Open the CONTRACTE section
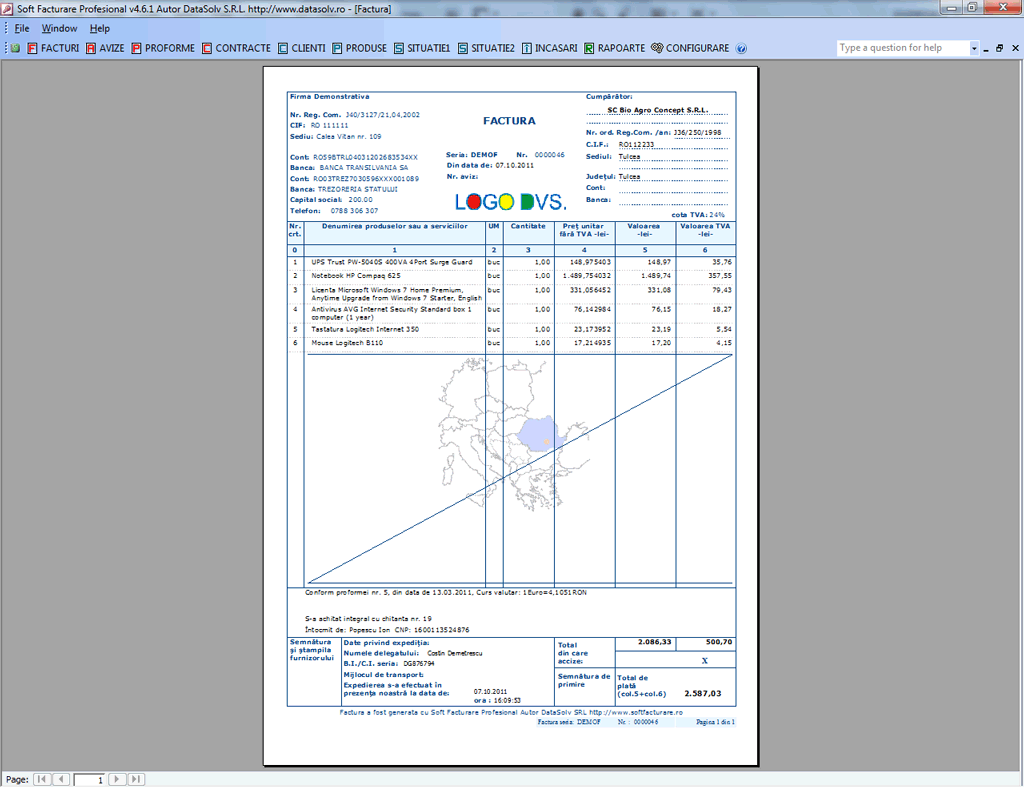1024x787 pixels. click(236, 47)
